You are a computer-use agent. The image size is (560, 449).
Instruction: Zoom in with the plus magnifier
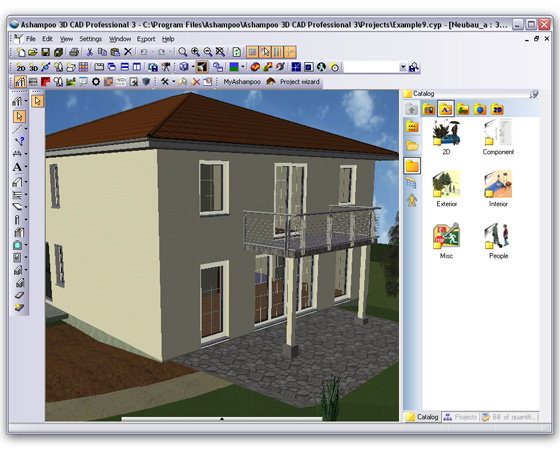(x=195, y=52)
